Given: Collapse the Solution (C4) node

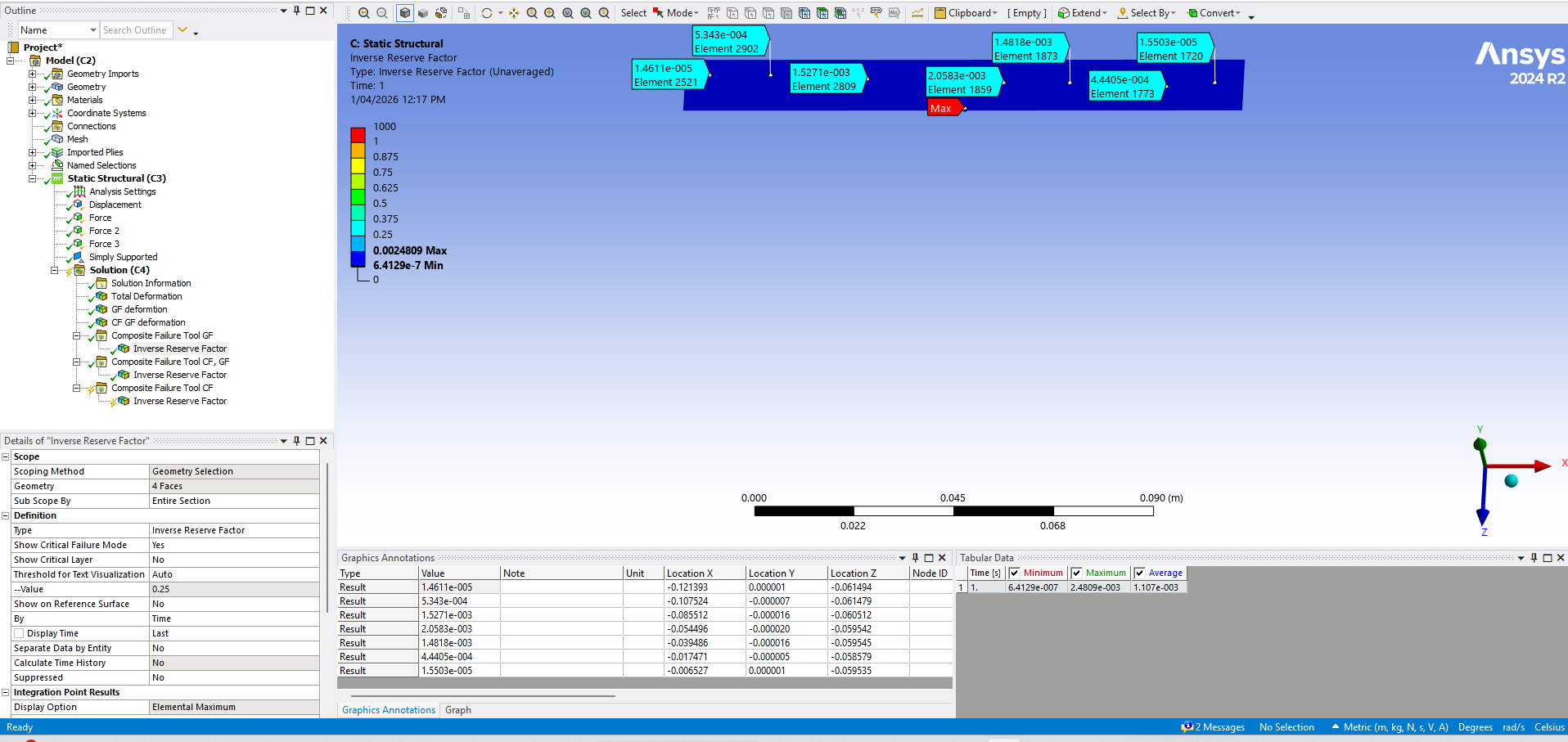Looking at the screenshot, I should pos(55,270).
